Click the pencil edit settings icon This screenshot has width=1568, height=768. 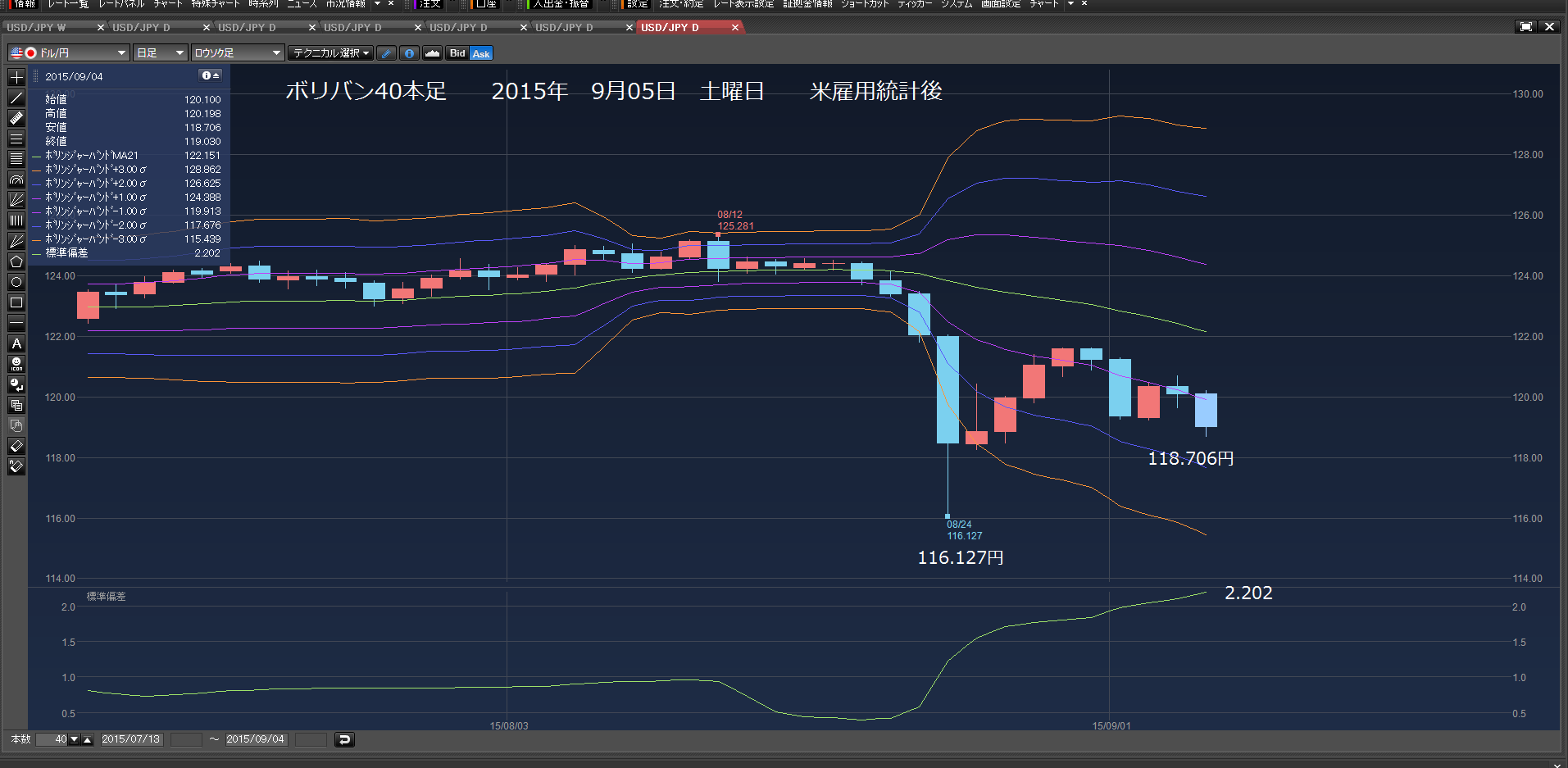[x=386, y=53]
